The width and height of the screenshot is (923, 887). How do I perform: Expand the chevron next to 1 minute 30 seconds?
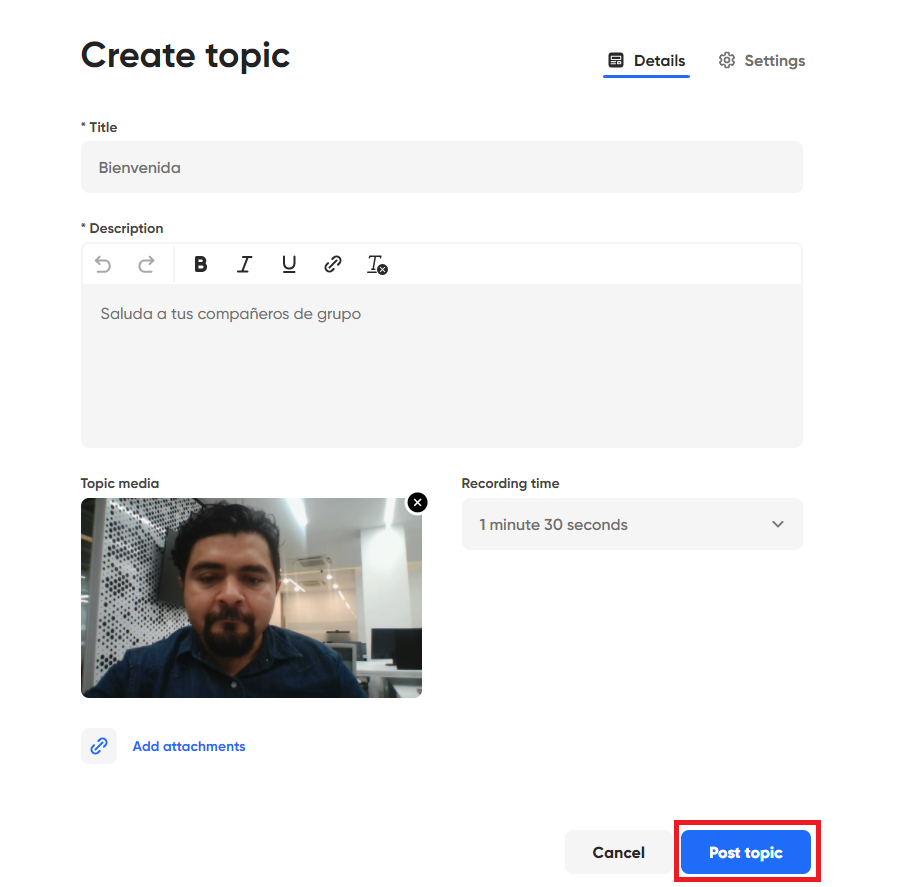(x=778, y=524)
